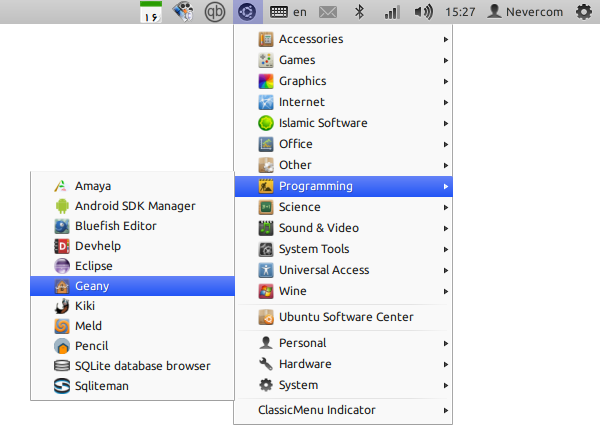The height and width of the screenshot is (430, 600).
Task: Open the Personal menu entry
Action: (343, 343)
